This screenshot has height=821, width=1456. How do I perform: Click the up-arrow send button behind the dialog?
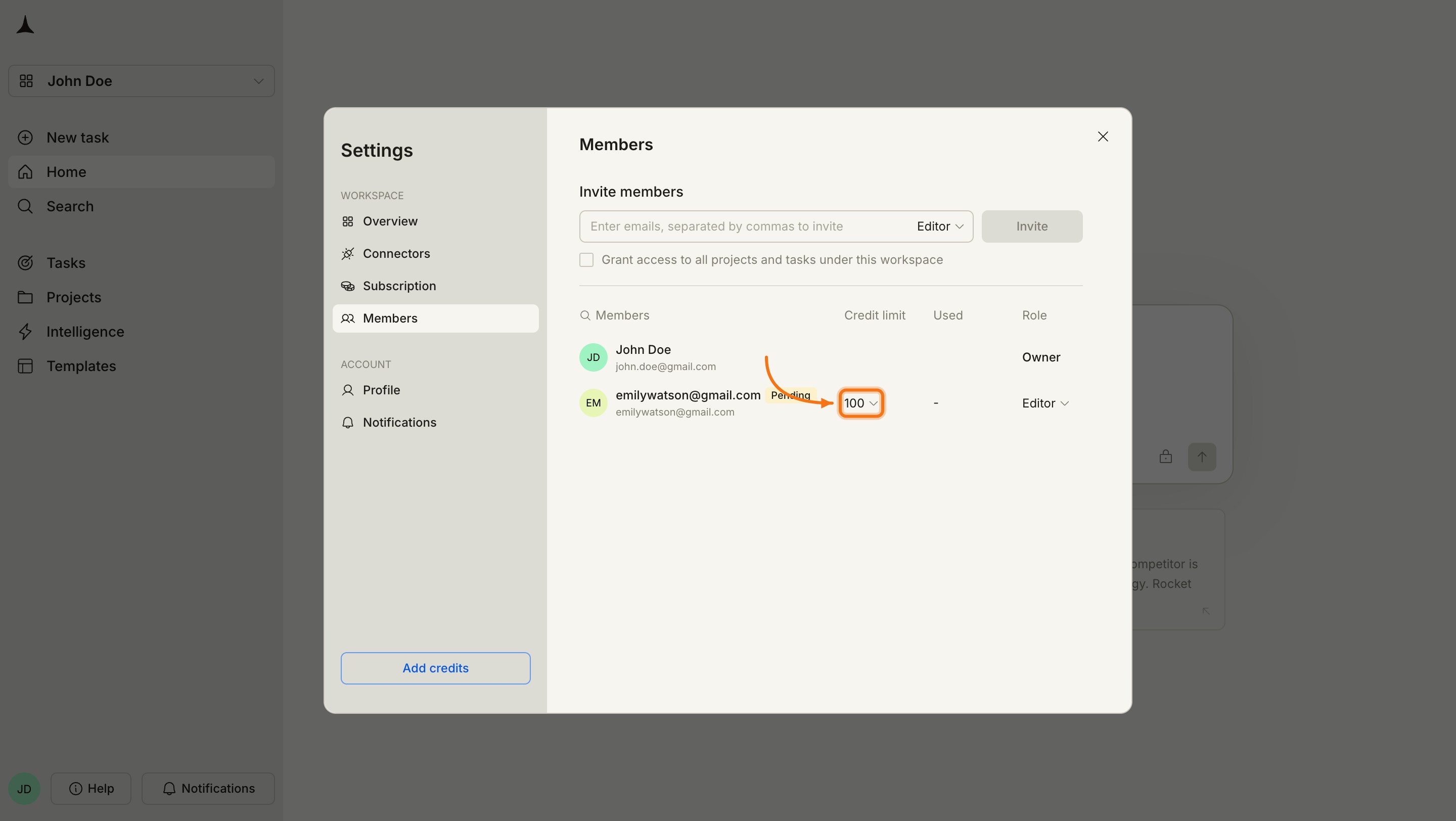pyautogui.click(x=1202, y=457)
